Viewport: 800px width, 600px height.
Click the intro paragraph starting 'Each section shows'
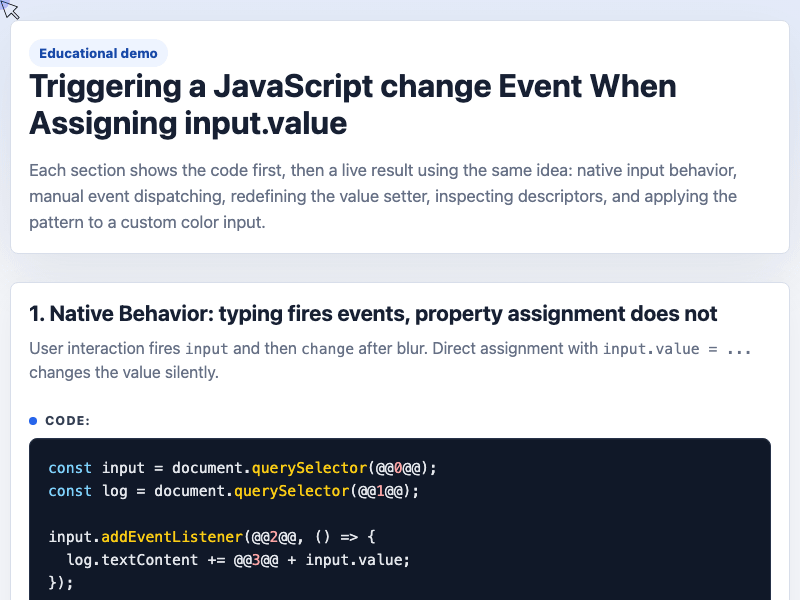tap(383, 196)
